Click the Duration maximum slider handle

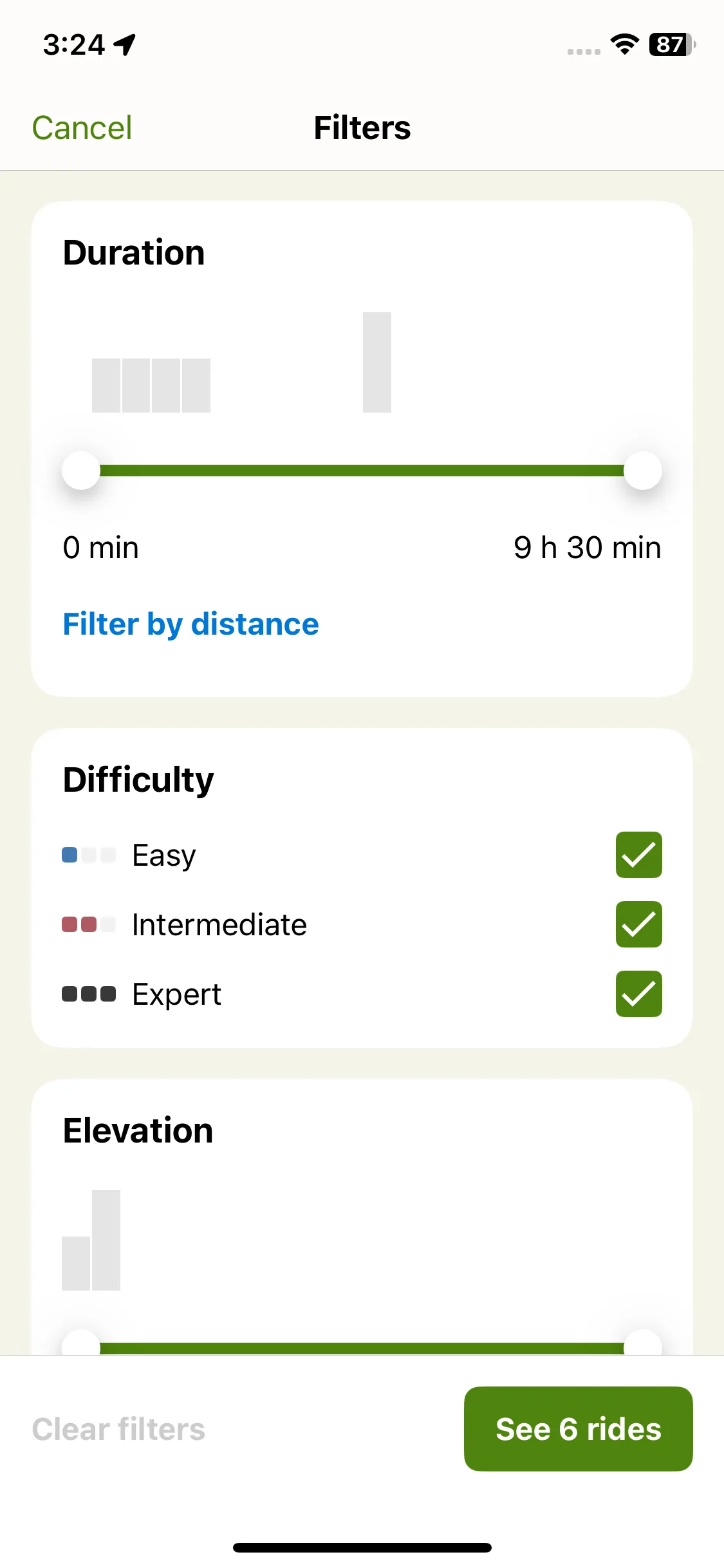(x=643, y=471)
